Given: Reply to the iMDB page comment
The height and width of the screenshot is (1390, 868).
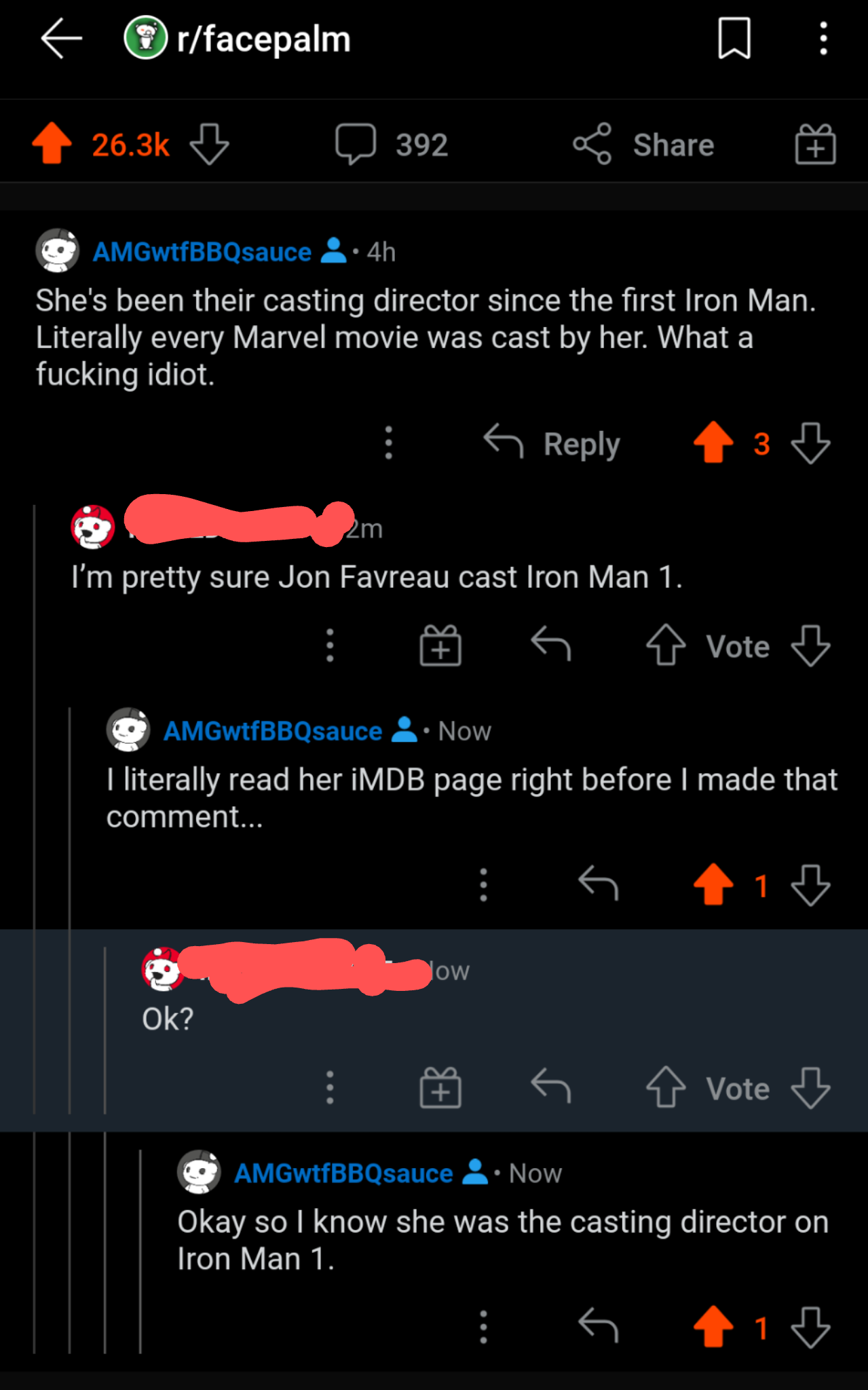Looking at the screenshot, I should click(x=598, y=884).
